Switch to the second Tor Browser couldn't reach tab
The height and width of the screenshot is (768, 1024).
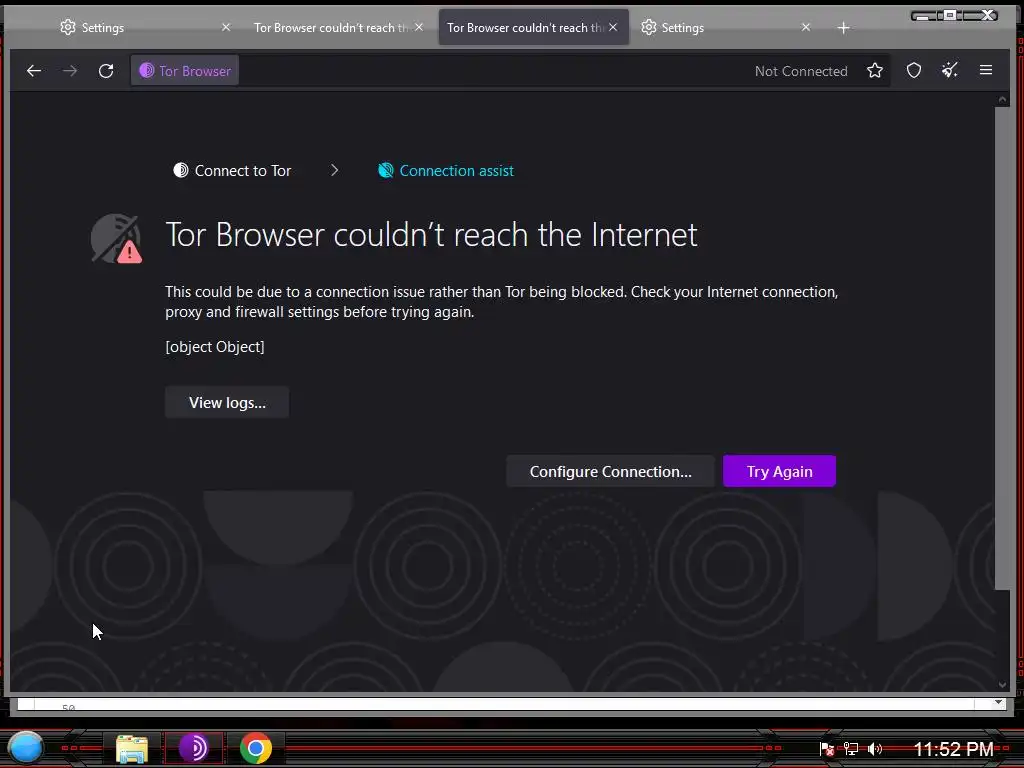[338, 27]
